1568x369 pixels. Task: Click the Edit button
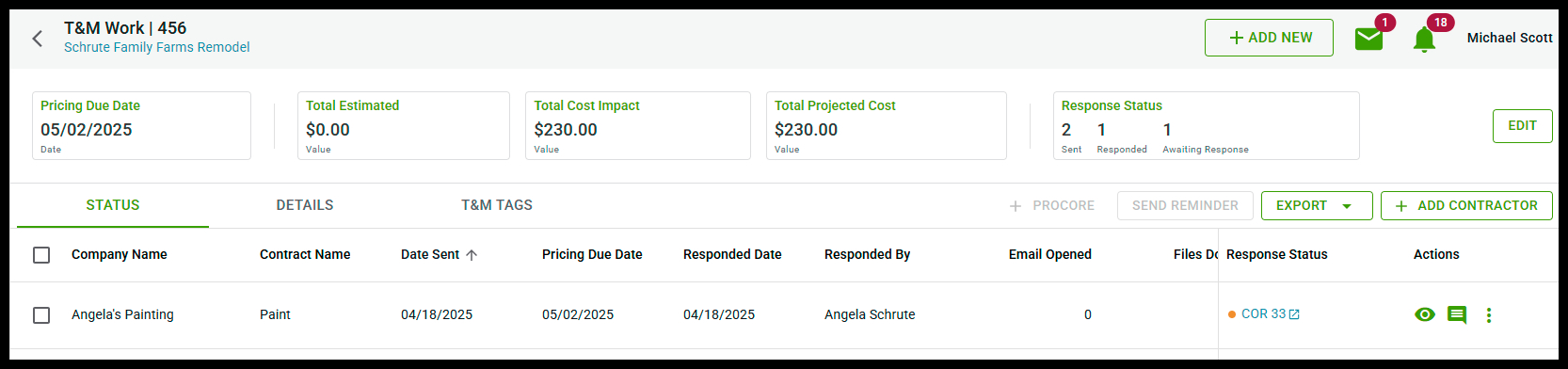[1522, 126]
